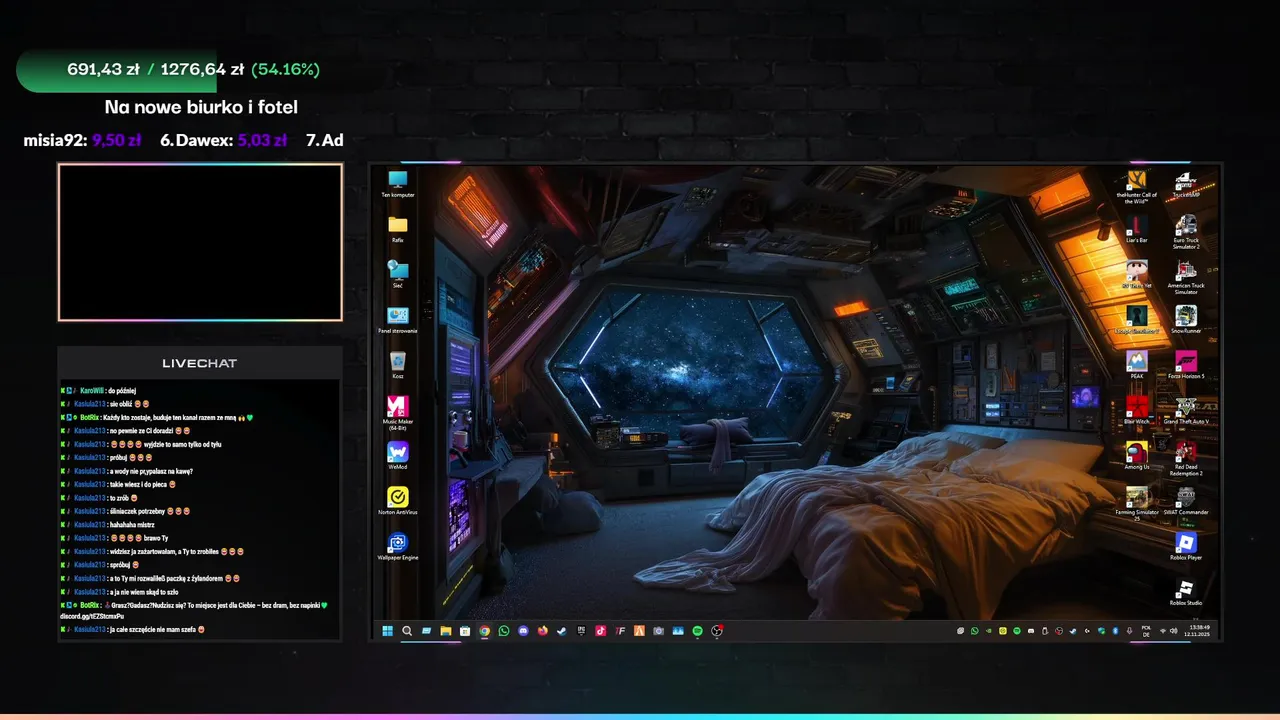Launch American Truck Simulator shortcut
The width and height of the screenshot is (1280, 720).
coord(1186,277)
